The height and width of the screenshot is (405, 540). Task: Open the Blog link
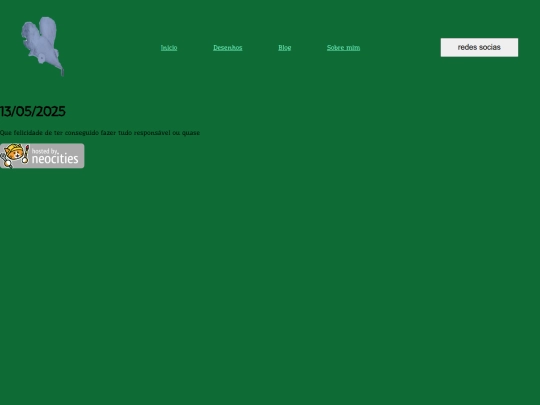[x=284, y=48]
